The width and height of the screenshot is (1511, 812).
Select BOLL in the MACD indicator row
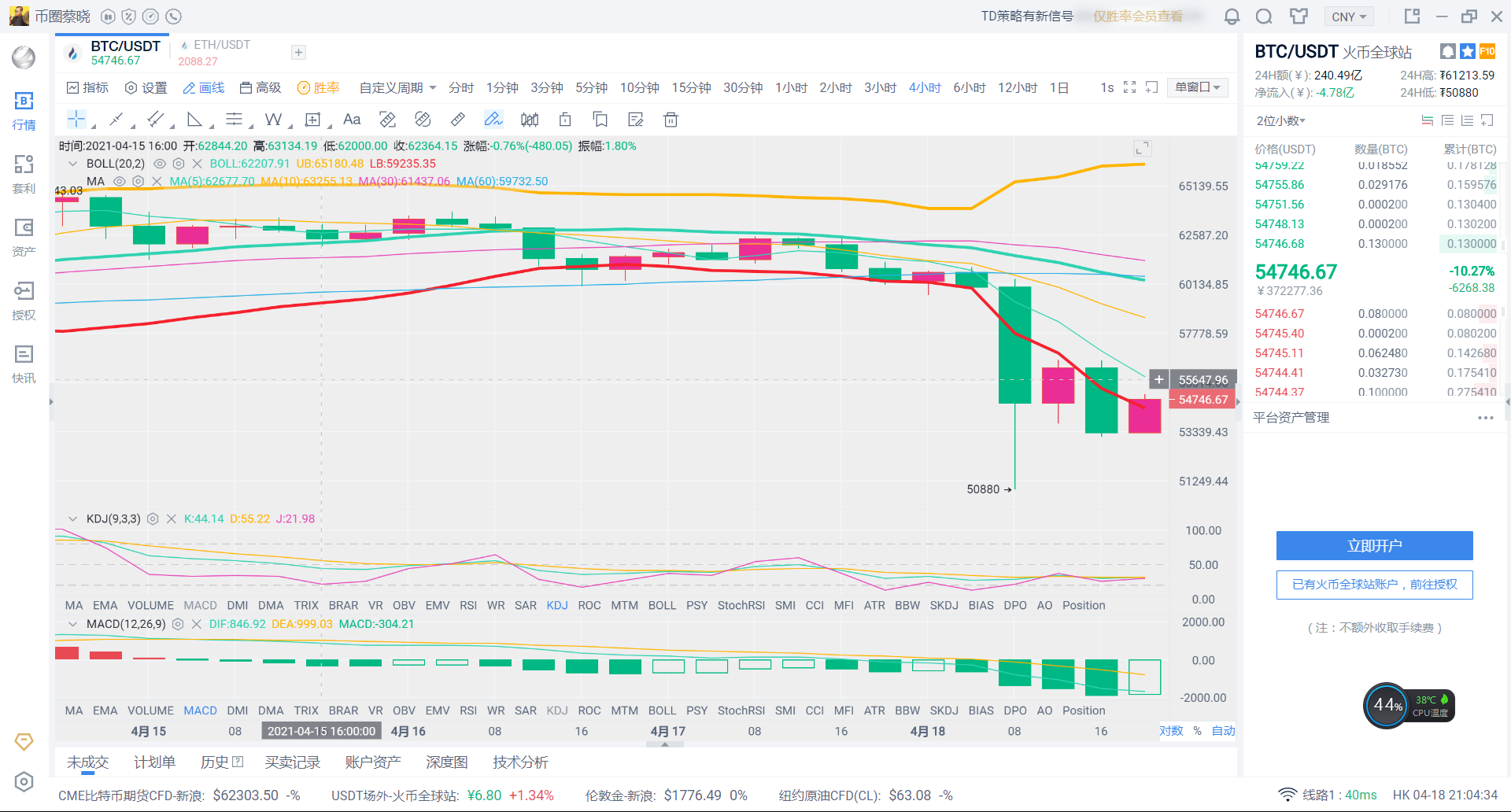[662, 710]
